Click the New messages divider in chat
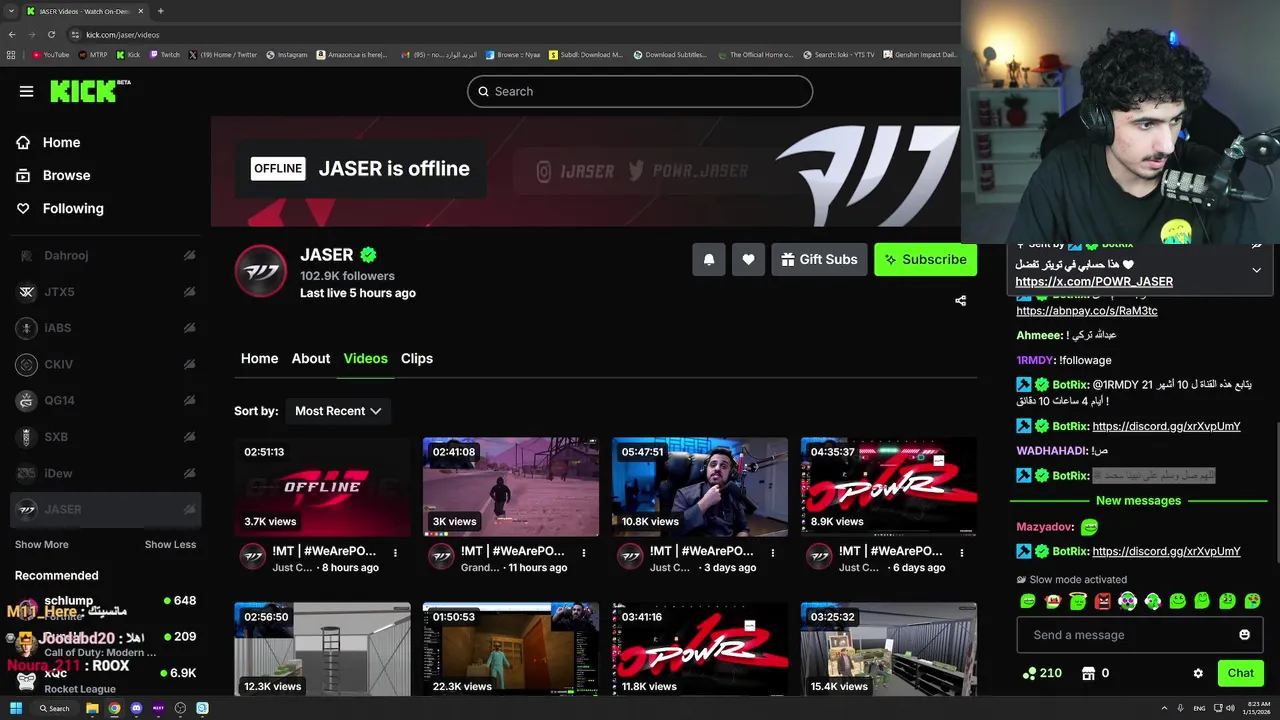Image resolution: width=1280 pixels, height=720 pixels. tap(1138, 501)
